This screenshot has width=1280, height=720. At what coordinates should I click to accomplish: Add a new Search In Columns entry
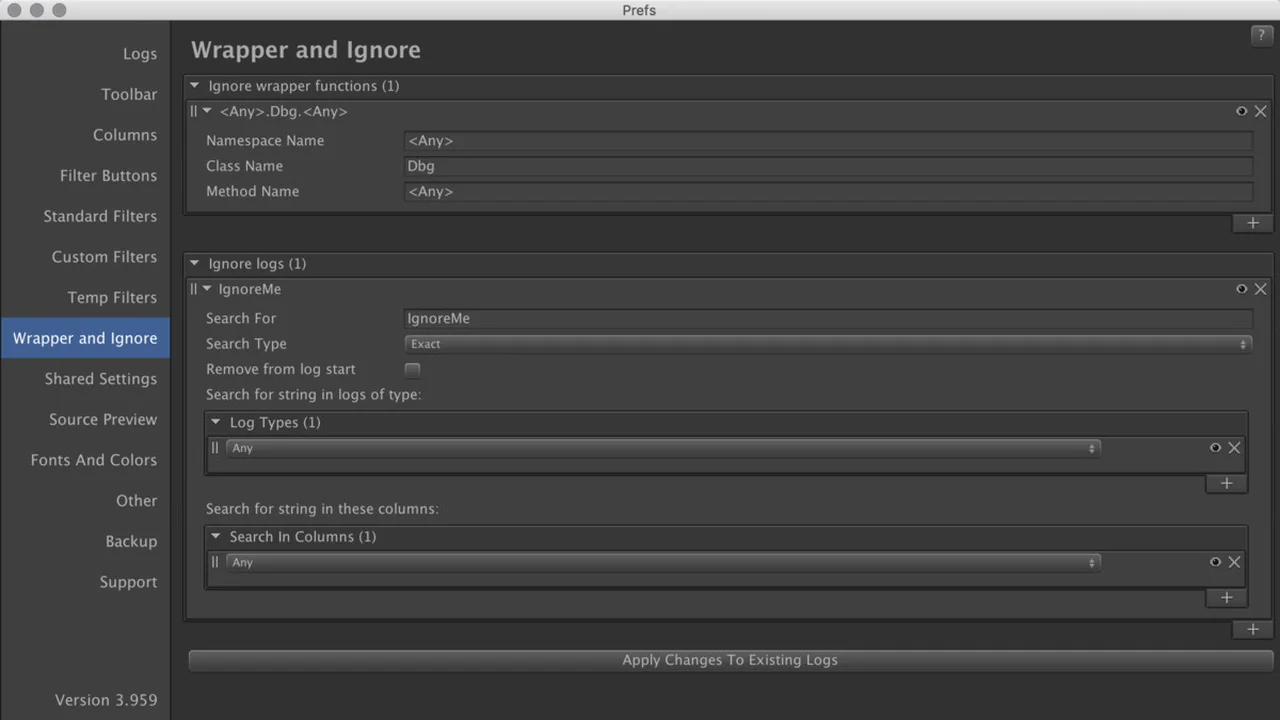(x=1227, y=597)
